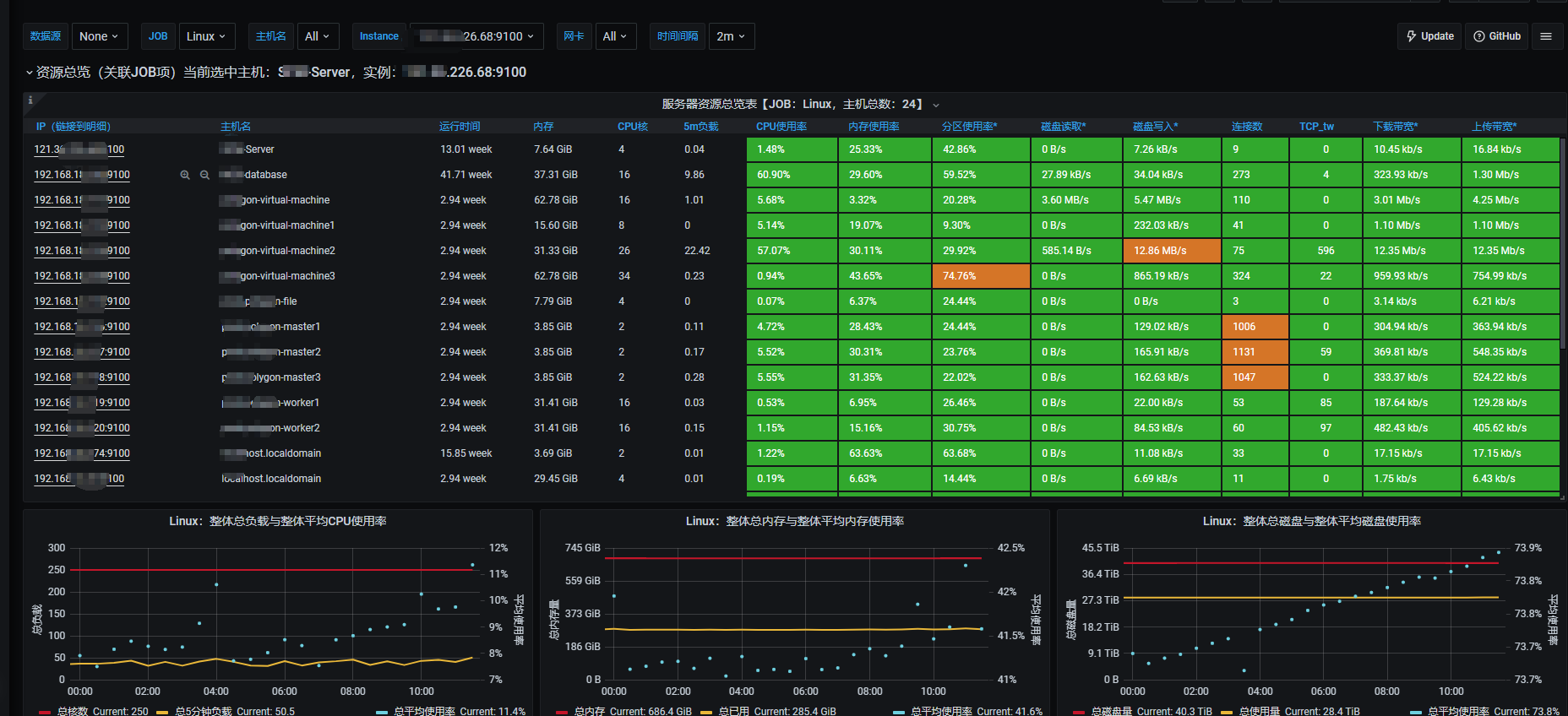Toggle 总平均使用率 series in the CPU chart legend
Viewport: 1568px width, 716px height.
pos(424,712)
